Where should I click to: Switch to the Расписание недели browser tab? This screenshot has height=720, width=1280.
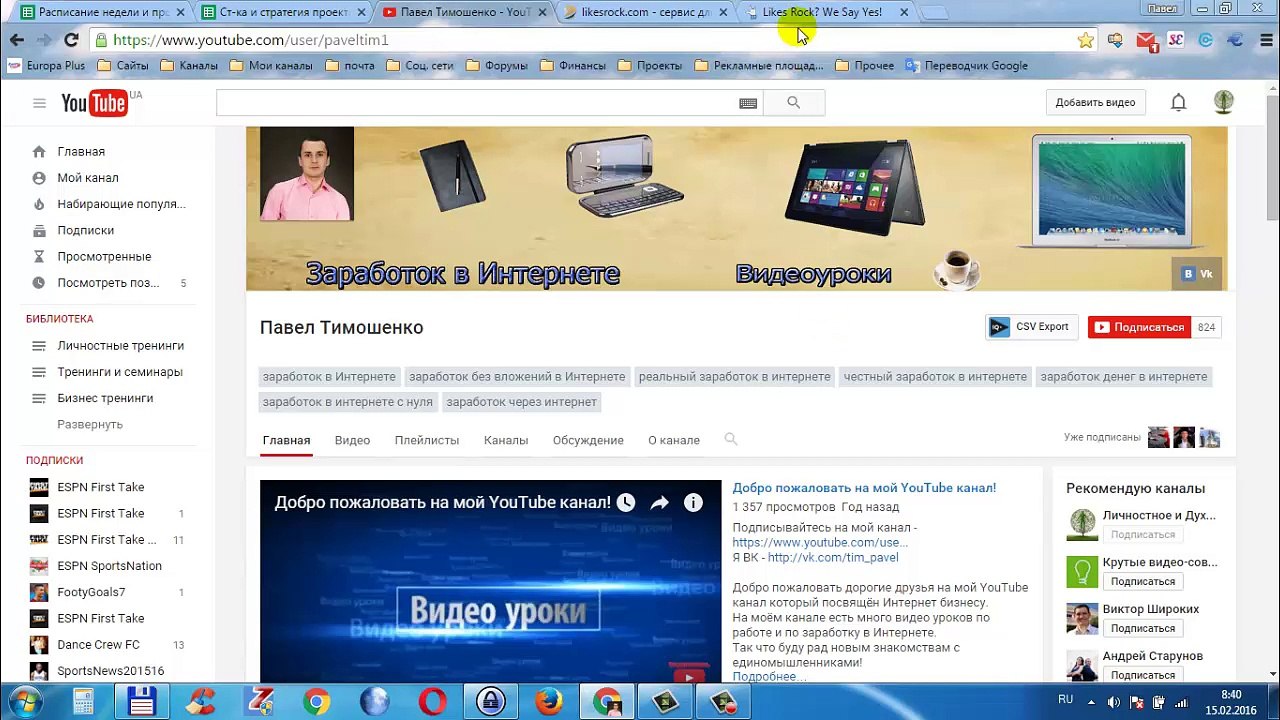[101, 12]
